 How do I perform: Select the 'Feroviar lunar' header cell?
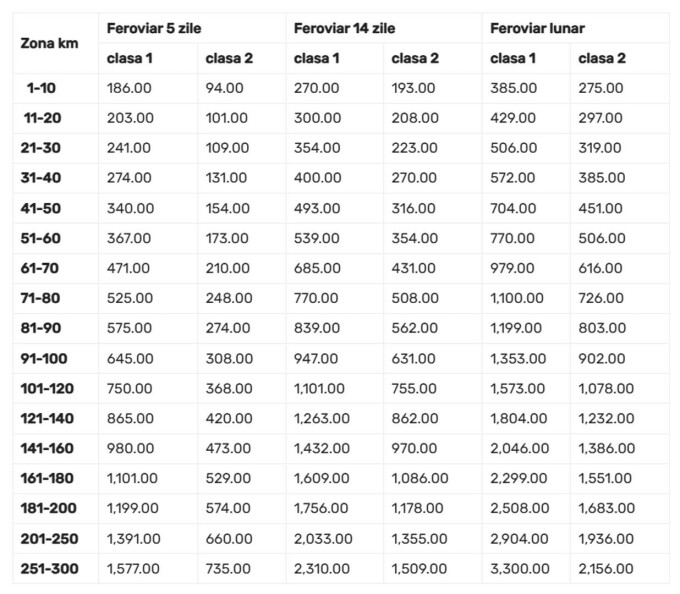tap(538, 27)
